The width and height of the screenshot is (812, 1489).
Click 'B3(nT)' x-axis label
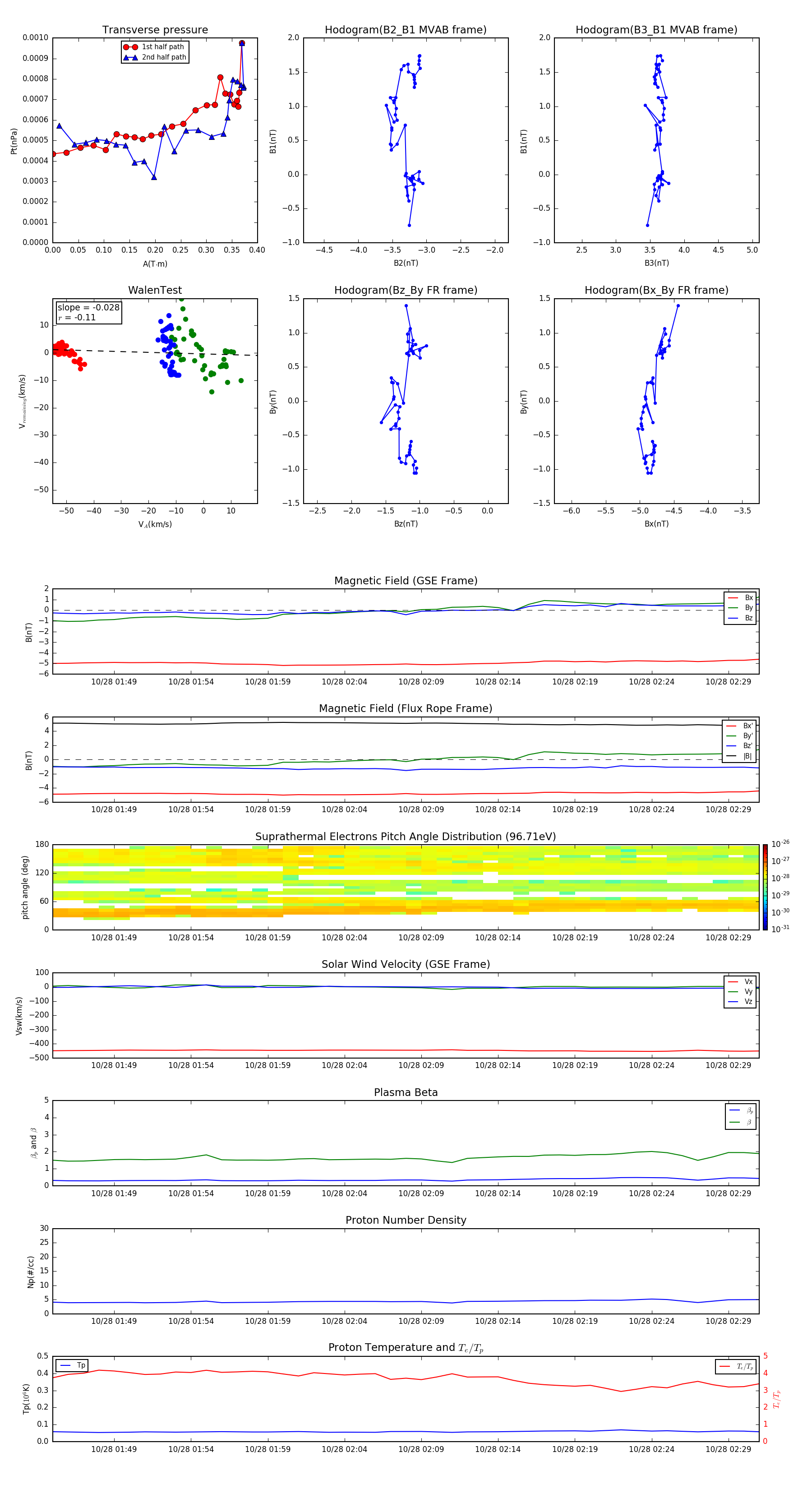point(656,263)
